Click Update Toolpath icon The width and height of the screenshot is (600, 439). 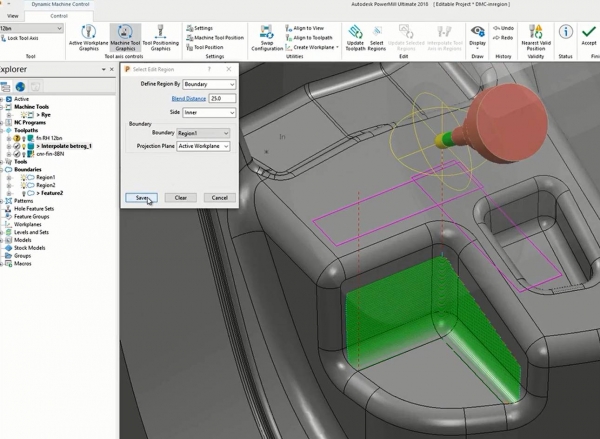coord(355,31)
